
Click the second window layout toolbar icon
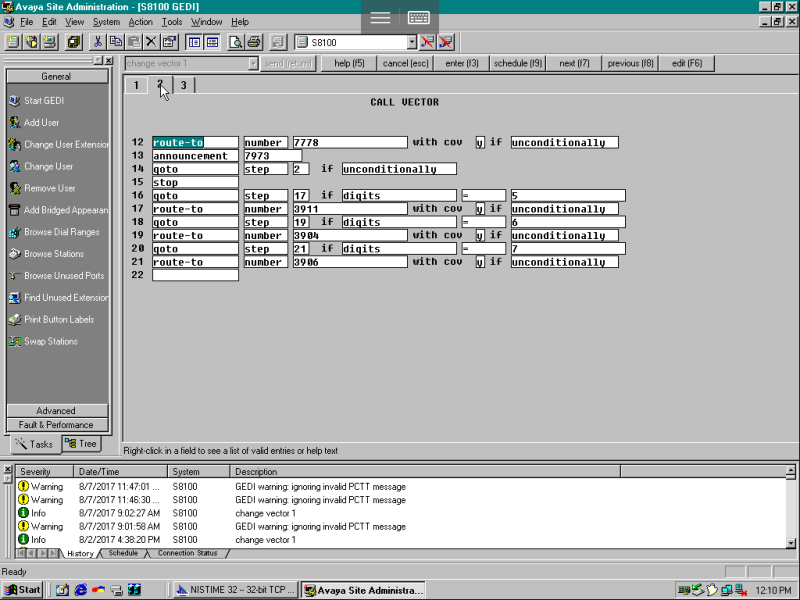pyautogui.click(x=212, y=42)
